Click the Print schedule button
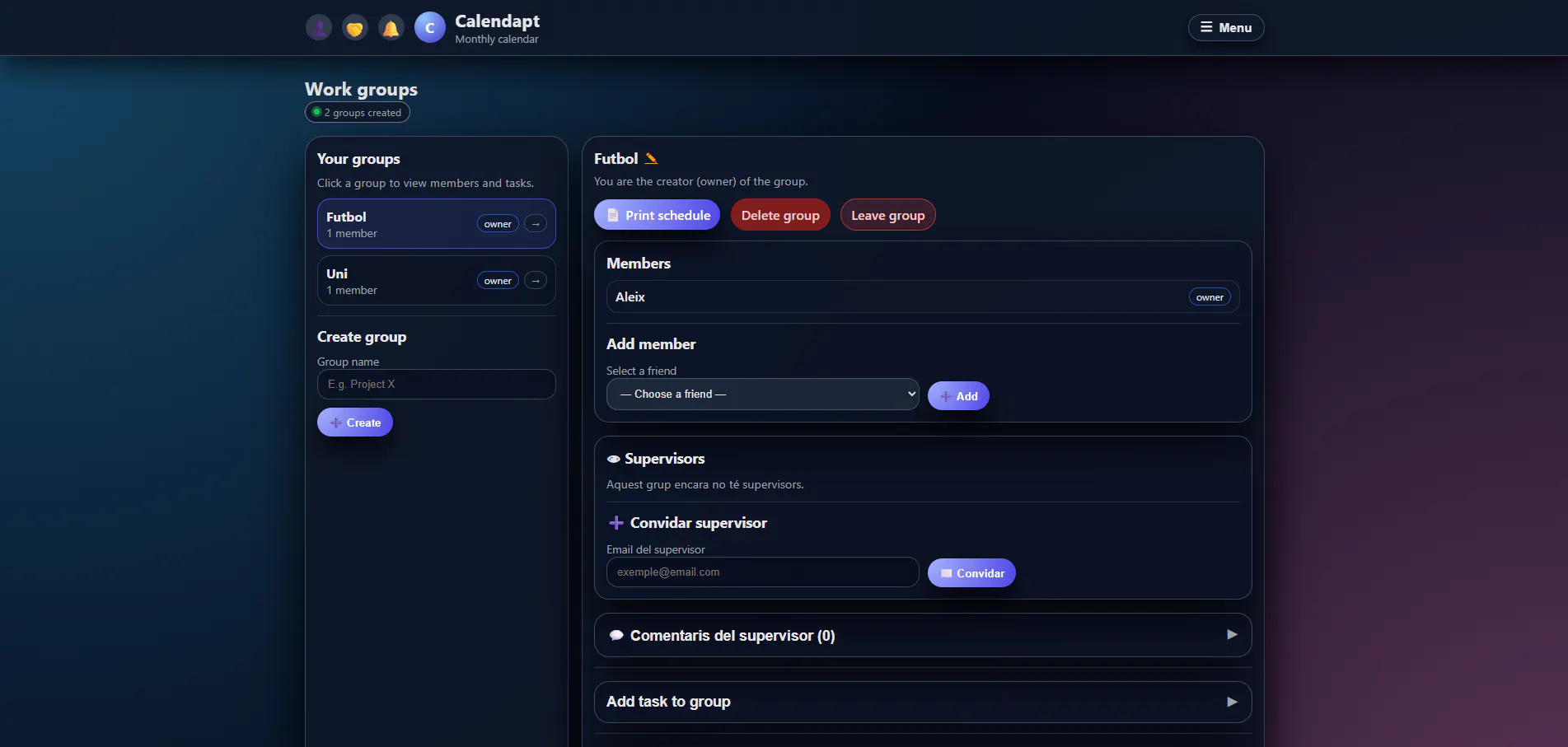This screenshot has height=747, width=1568. [658, 215]
